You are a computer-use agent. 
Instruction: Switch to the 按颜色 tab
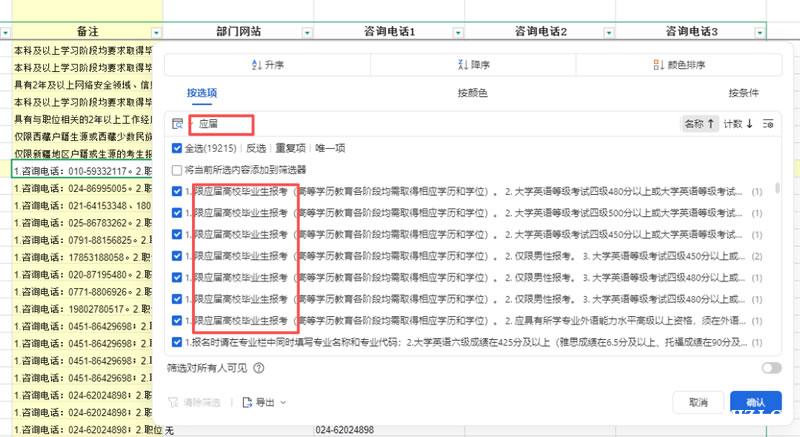pos(472,93)
